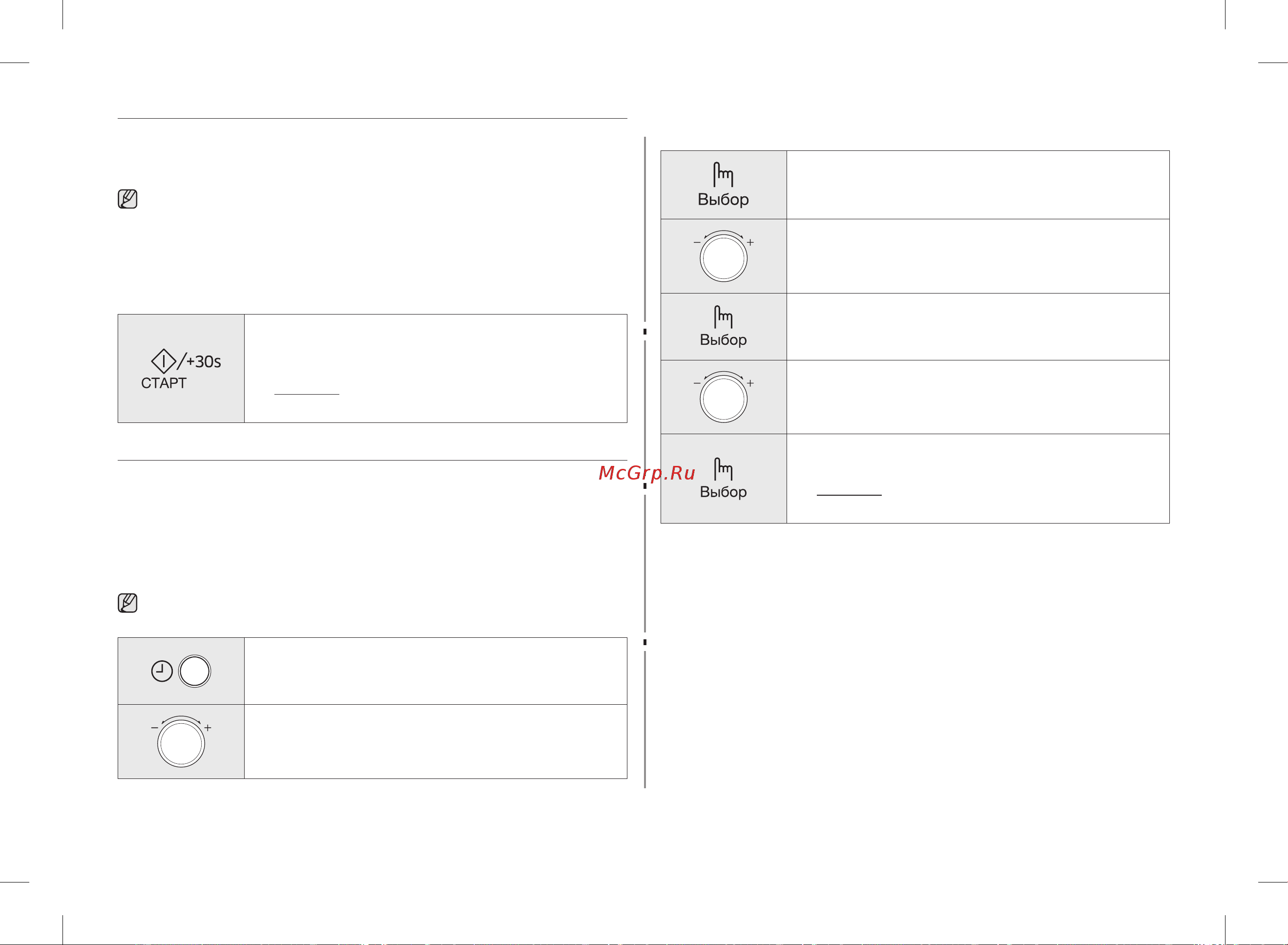Click the dial knob between first and second Выбор
The height and width of the screenshot is (945, 1288).
724,258
